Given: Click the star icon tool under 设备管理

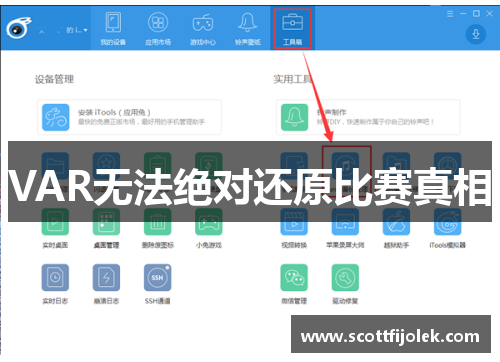Looking at the screenshot, I should (x=106, y=166).
